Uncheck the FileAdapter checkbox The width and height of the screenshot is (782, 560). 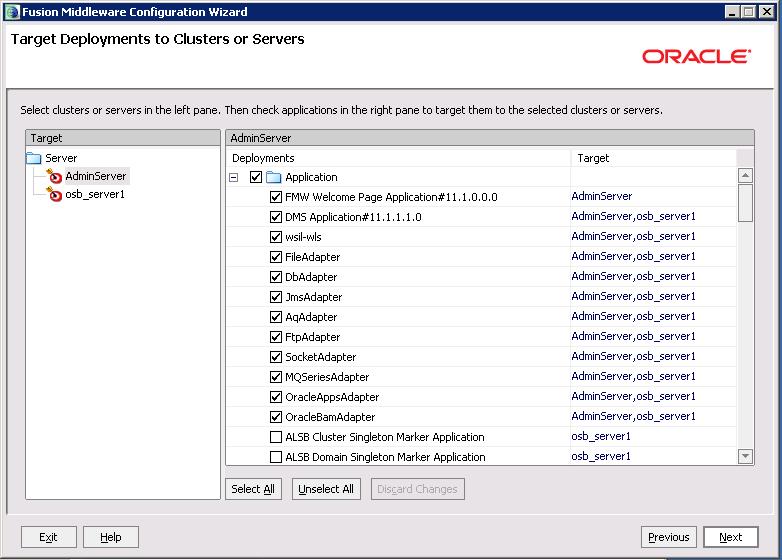tap(276, 257)
